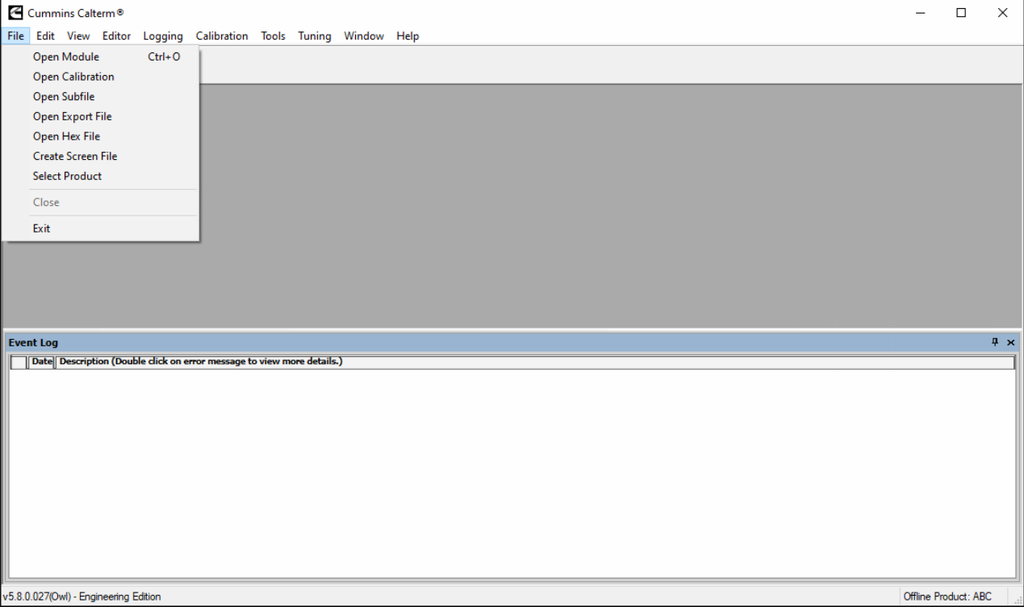
Task: Open the Logging menu
Action: 163,36
